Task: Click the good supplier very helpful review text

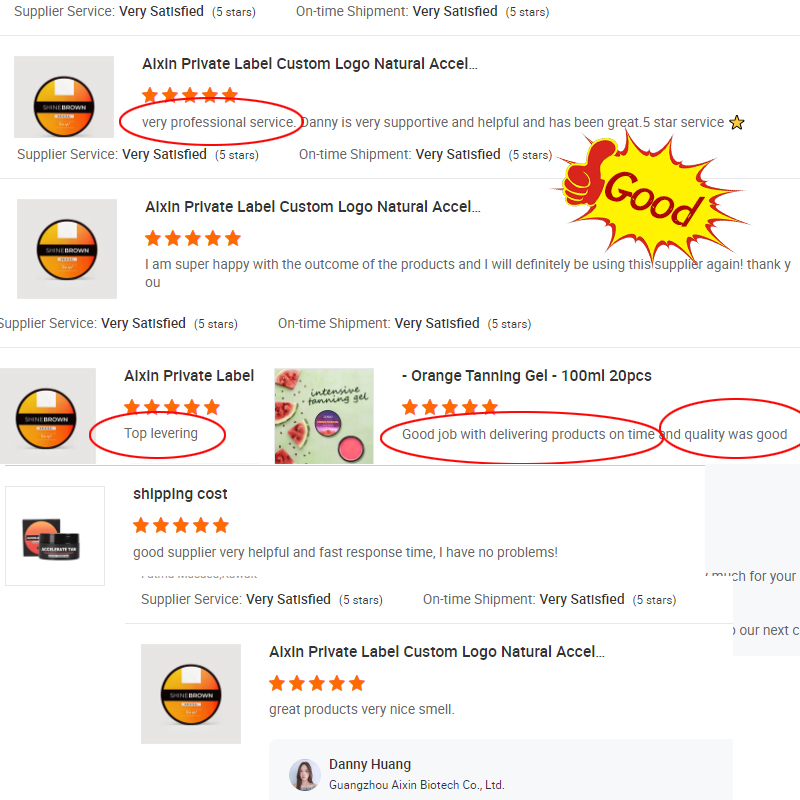Action: [x=345, y=552]
